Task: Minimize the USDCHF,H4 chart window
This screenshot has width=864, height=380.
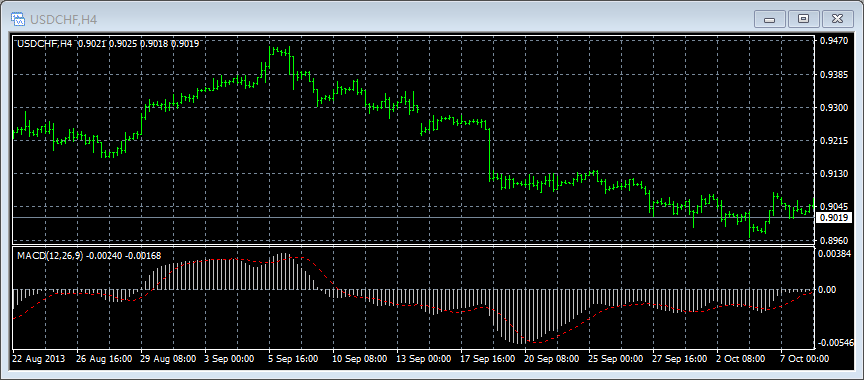Action: 769,19
